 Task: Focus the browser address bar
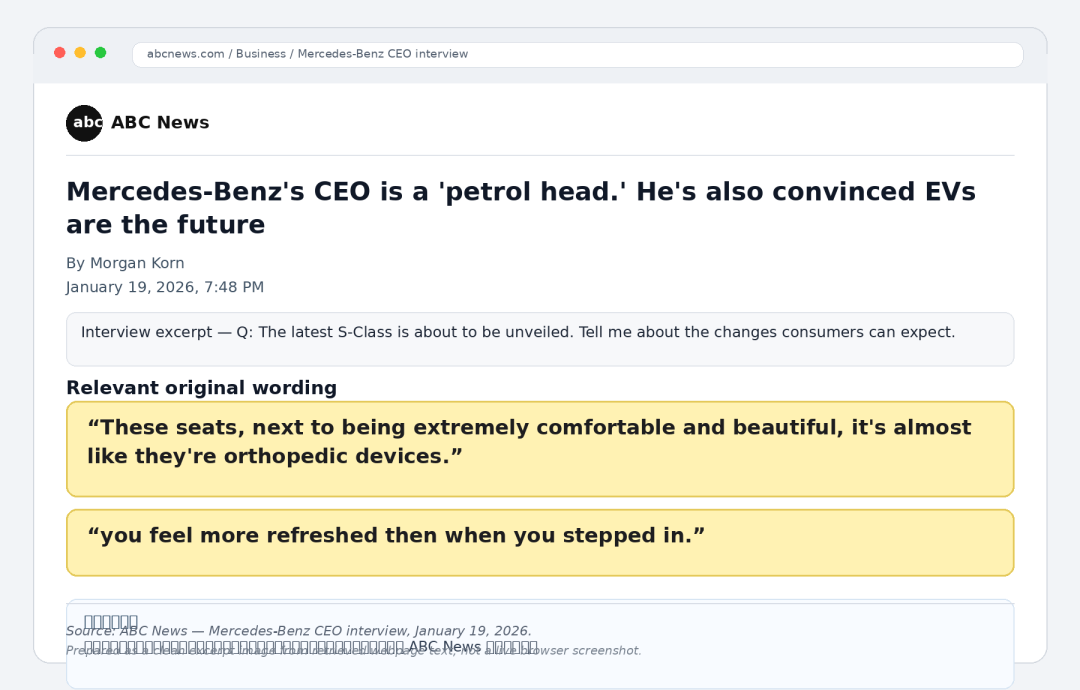pyautogui.click(x=577, y=54)
